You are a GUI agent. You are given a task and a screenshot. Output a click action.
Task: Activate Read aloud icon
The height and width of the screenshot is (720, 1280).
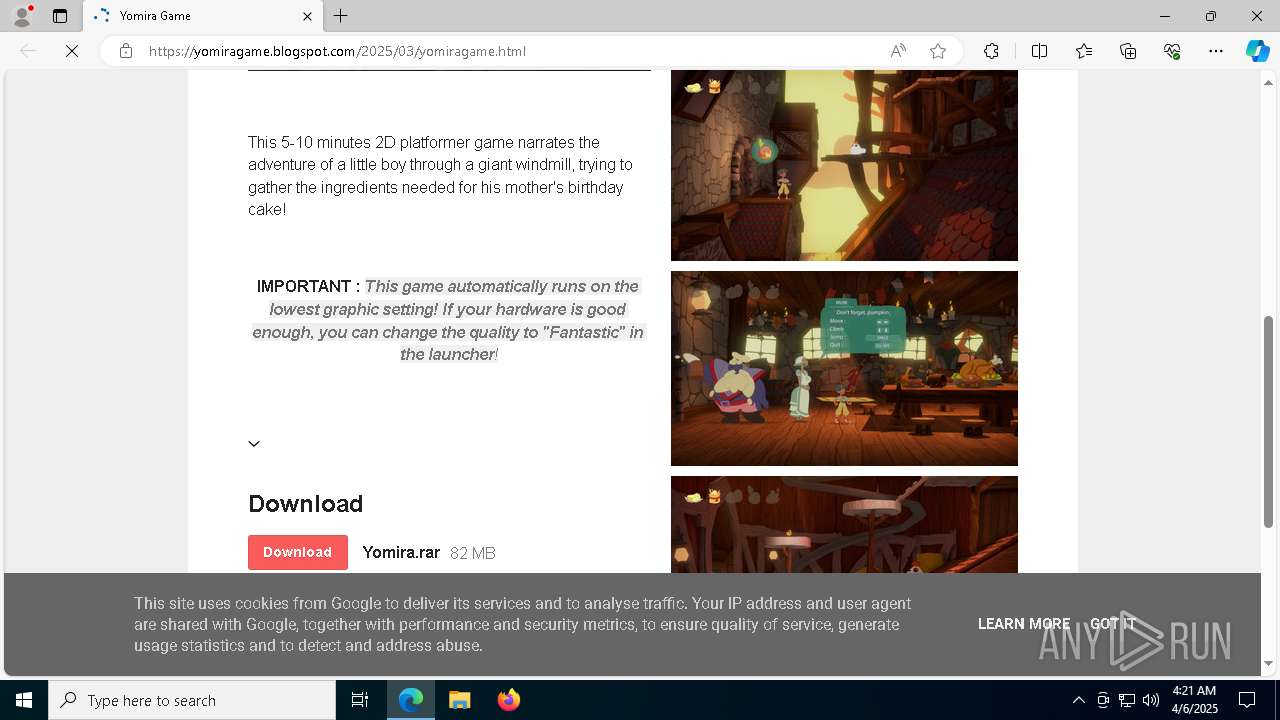[898, 51]
